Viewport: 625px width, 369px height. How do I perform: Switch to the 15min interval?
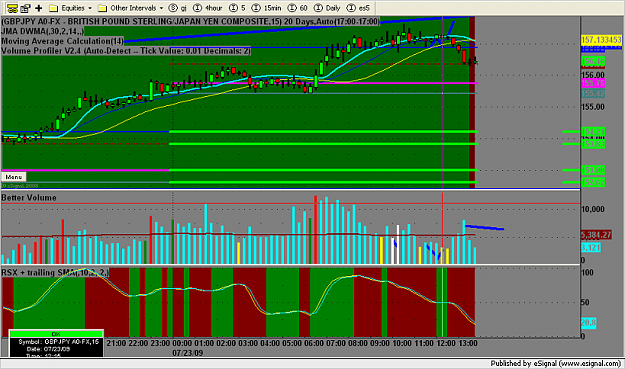[267, 8]
